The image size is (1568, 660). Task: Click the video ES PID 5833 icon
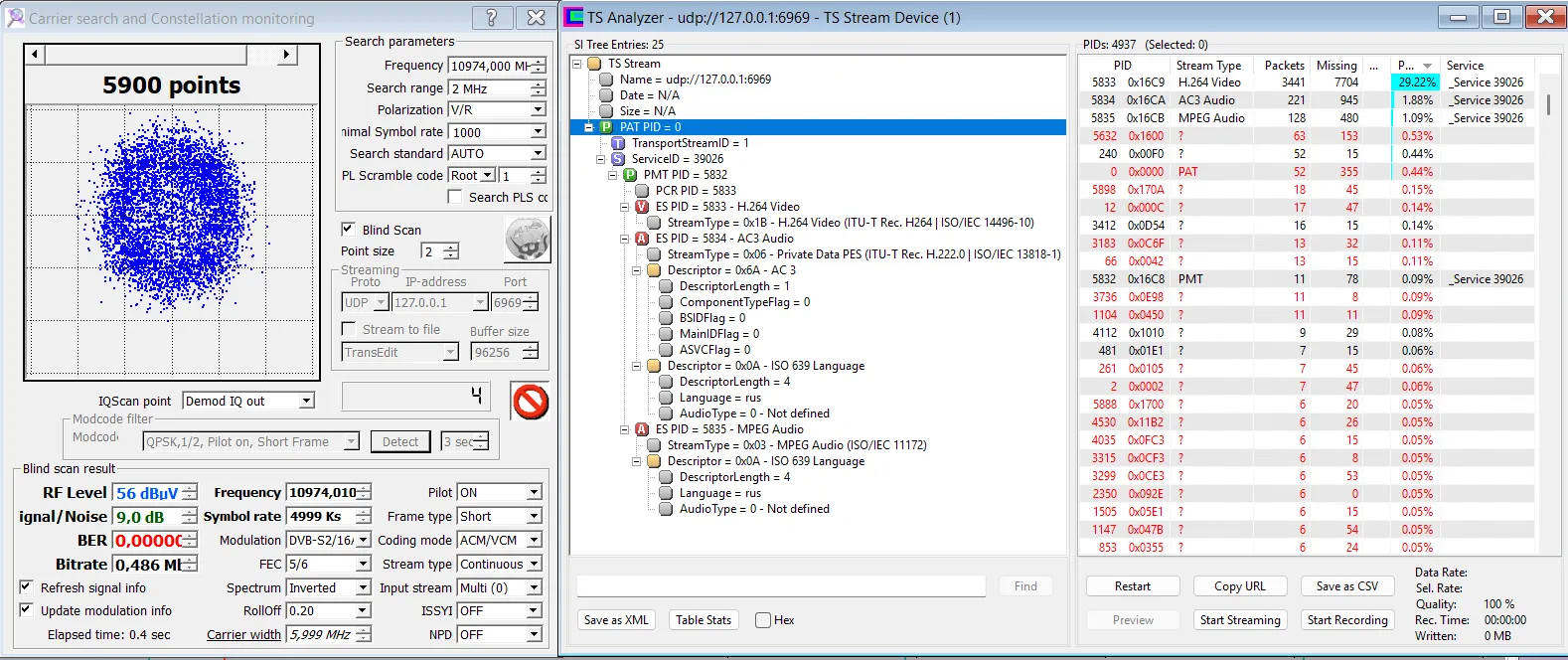[642, 207]
